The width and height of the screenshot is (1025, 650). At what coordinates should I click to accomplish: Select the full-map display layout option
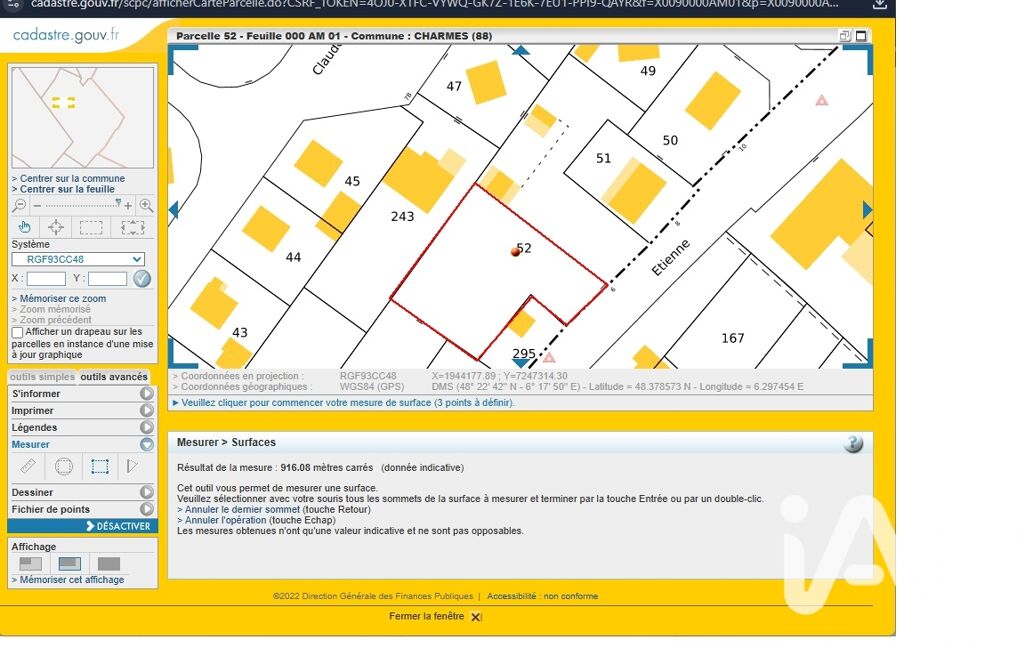pyautogui.click(x=108, y=564)
